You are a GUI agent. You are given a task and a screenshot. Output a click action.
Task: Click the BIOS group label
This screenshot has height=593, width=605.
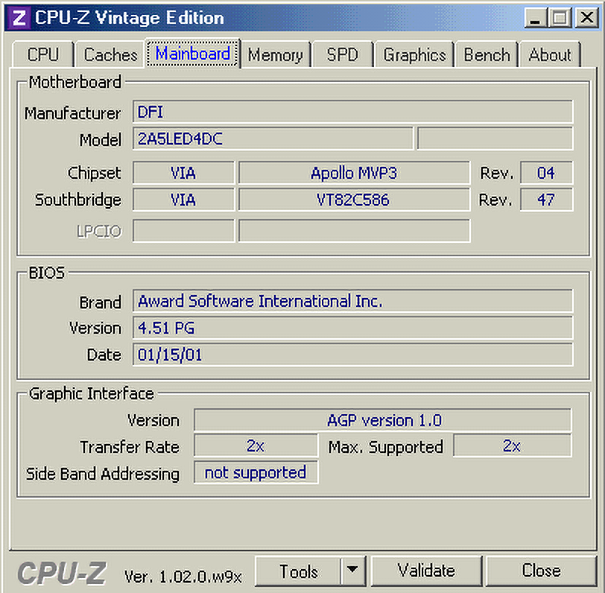pos(47,273)
